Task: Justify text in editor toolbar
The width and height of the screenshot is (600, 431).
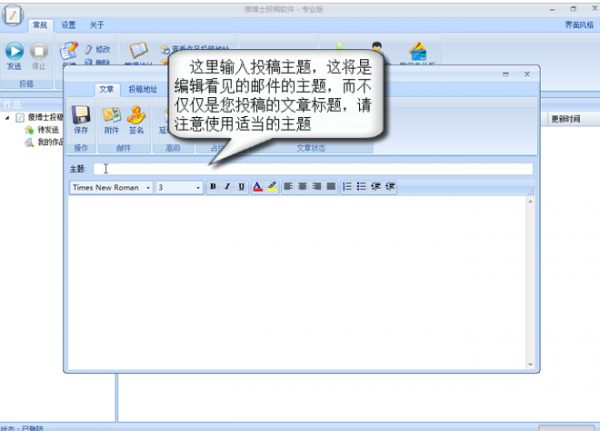Action: pyautogui.click(x=331, y=186)
